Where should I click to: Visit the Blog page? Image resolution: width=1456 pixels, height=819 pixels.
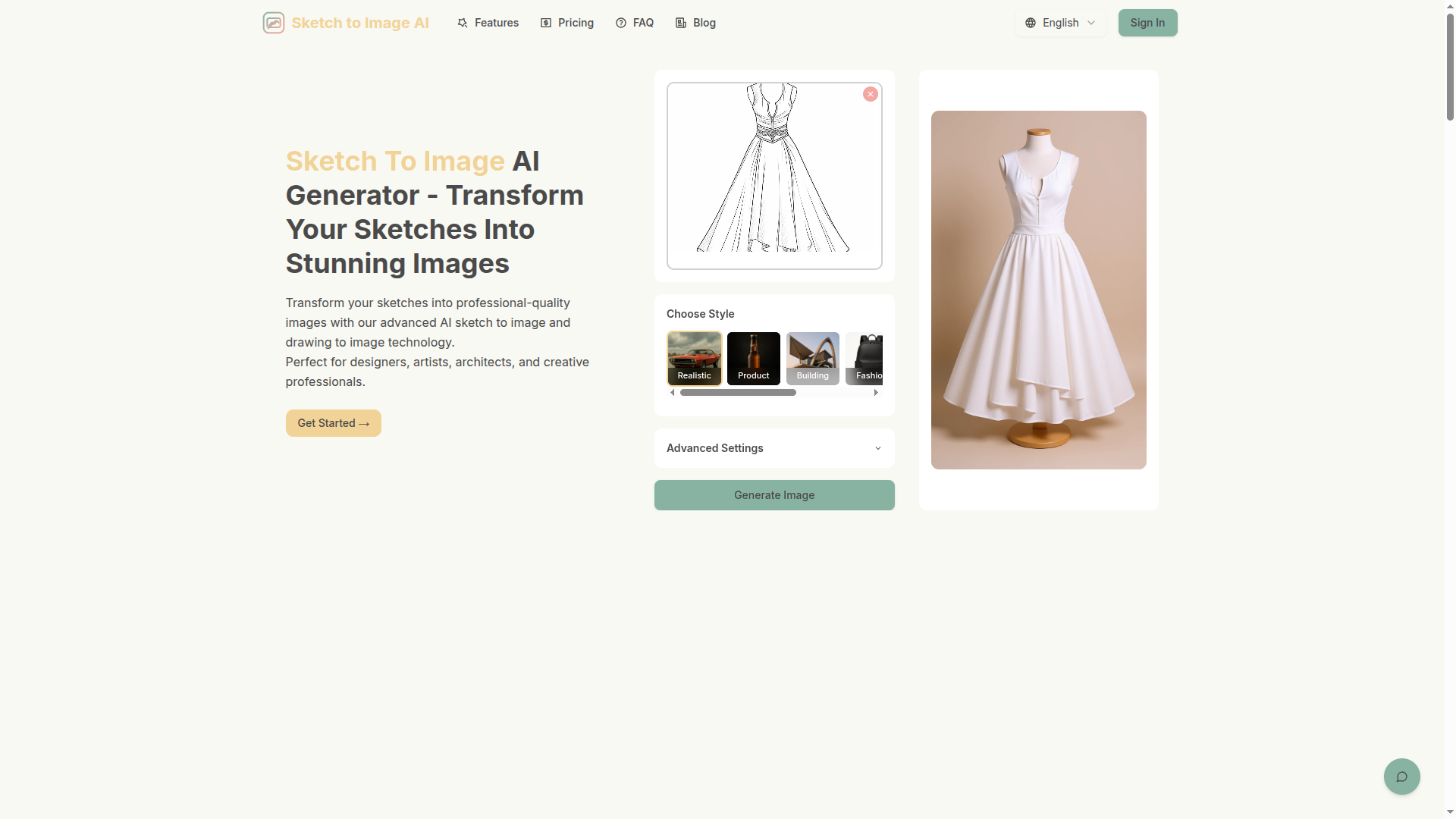pyautogui.click(x=695, y=23)
